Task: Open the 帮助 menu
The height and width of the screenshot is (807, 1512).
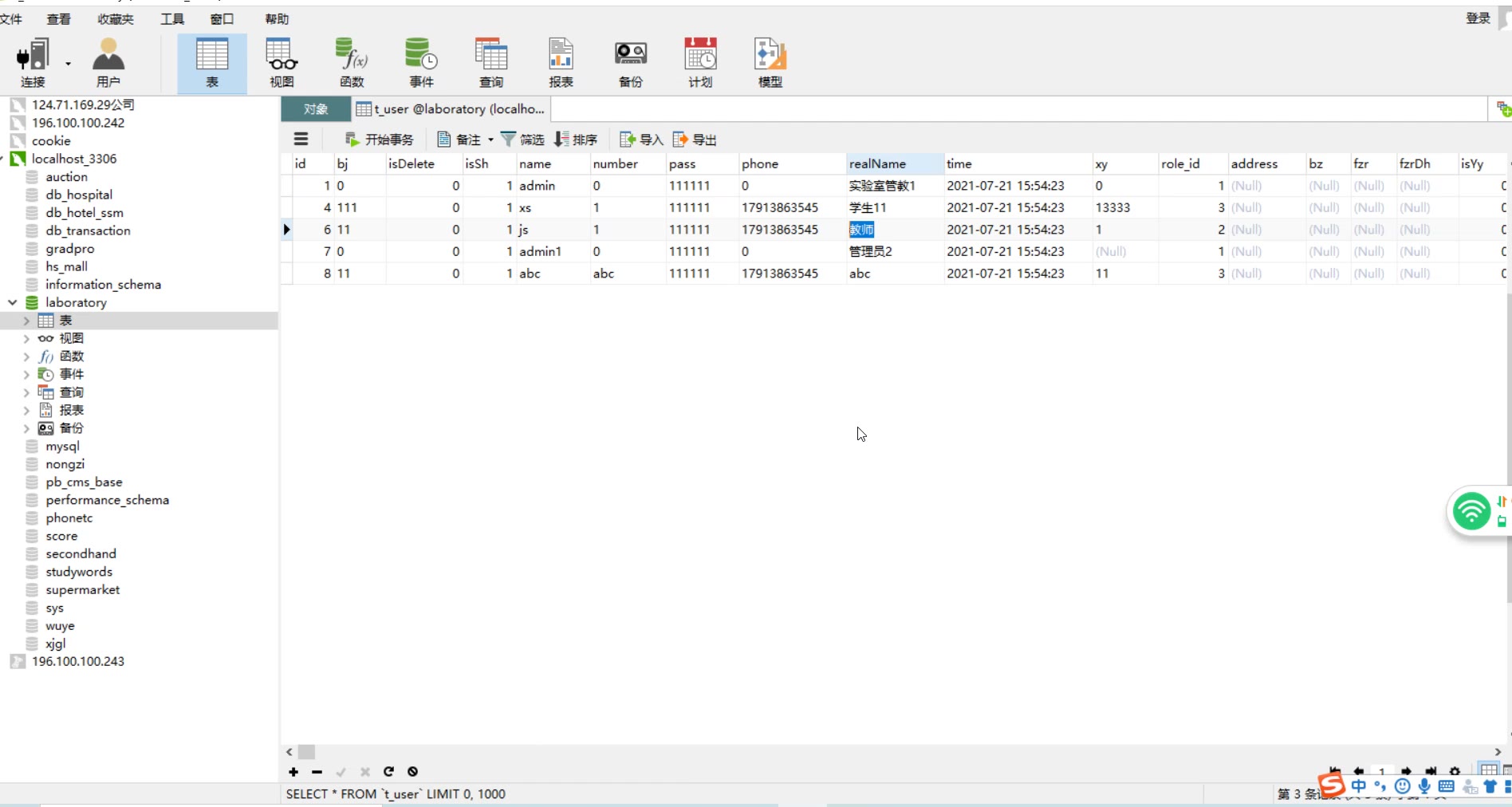Action: click(277, 19)
